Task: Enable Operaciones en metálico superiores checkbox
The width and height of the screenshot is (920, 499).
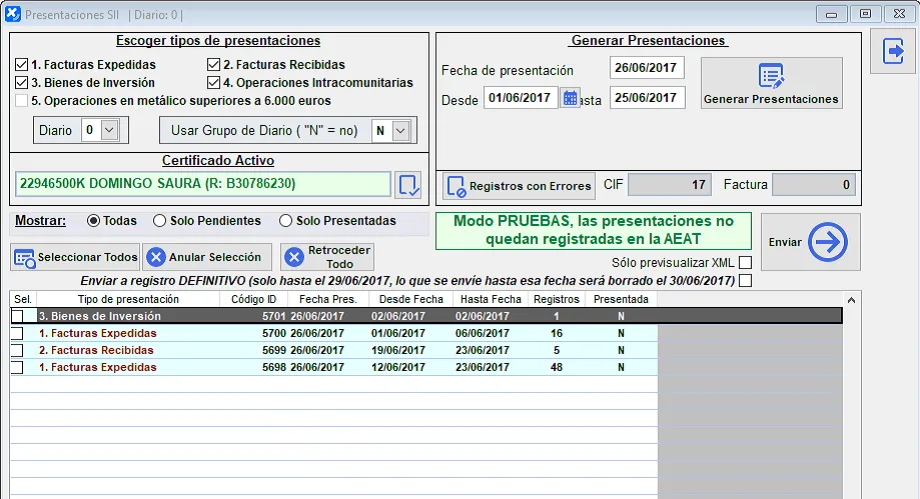Action: click(22, 101)
